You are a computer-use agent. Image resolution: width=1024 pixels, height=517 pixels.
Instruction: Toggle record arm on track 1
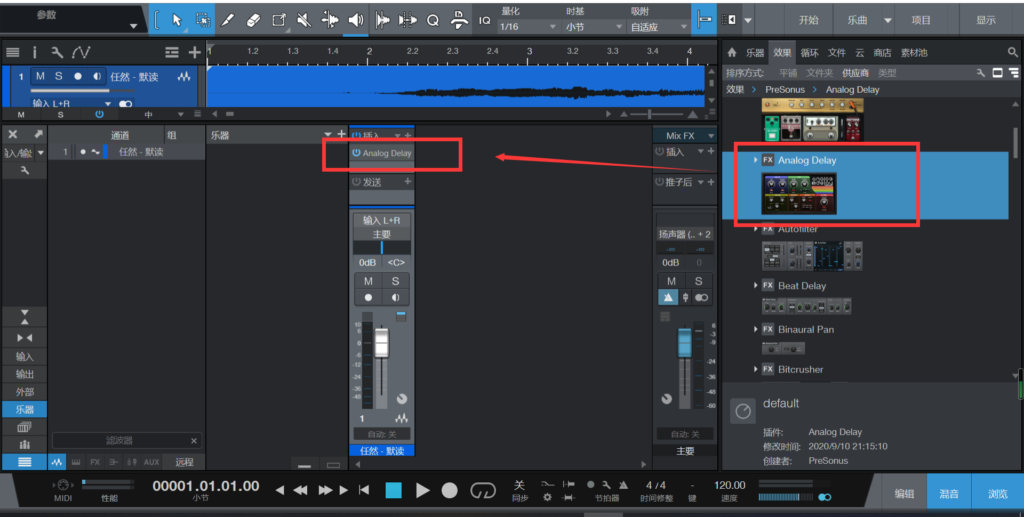(78, 76)
